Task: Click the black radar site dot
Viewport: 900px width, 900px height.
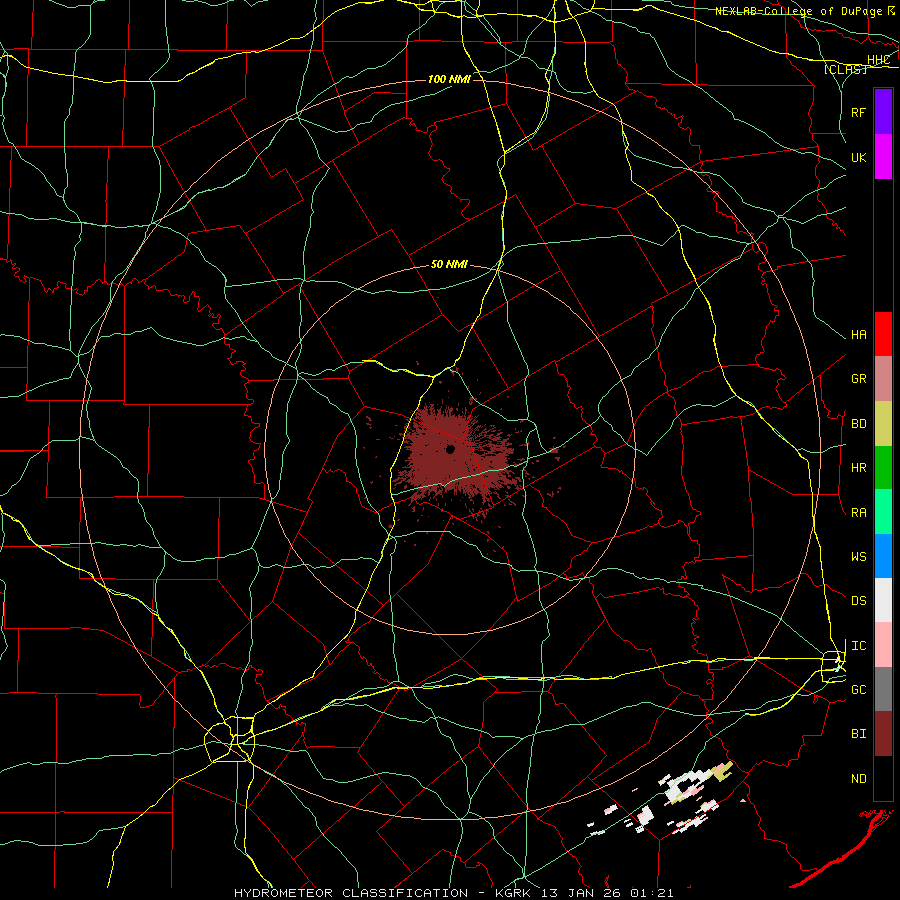Action: pyautogui.click(x=451, y=449)
